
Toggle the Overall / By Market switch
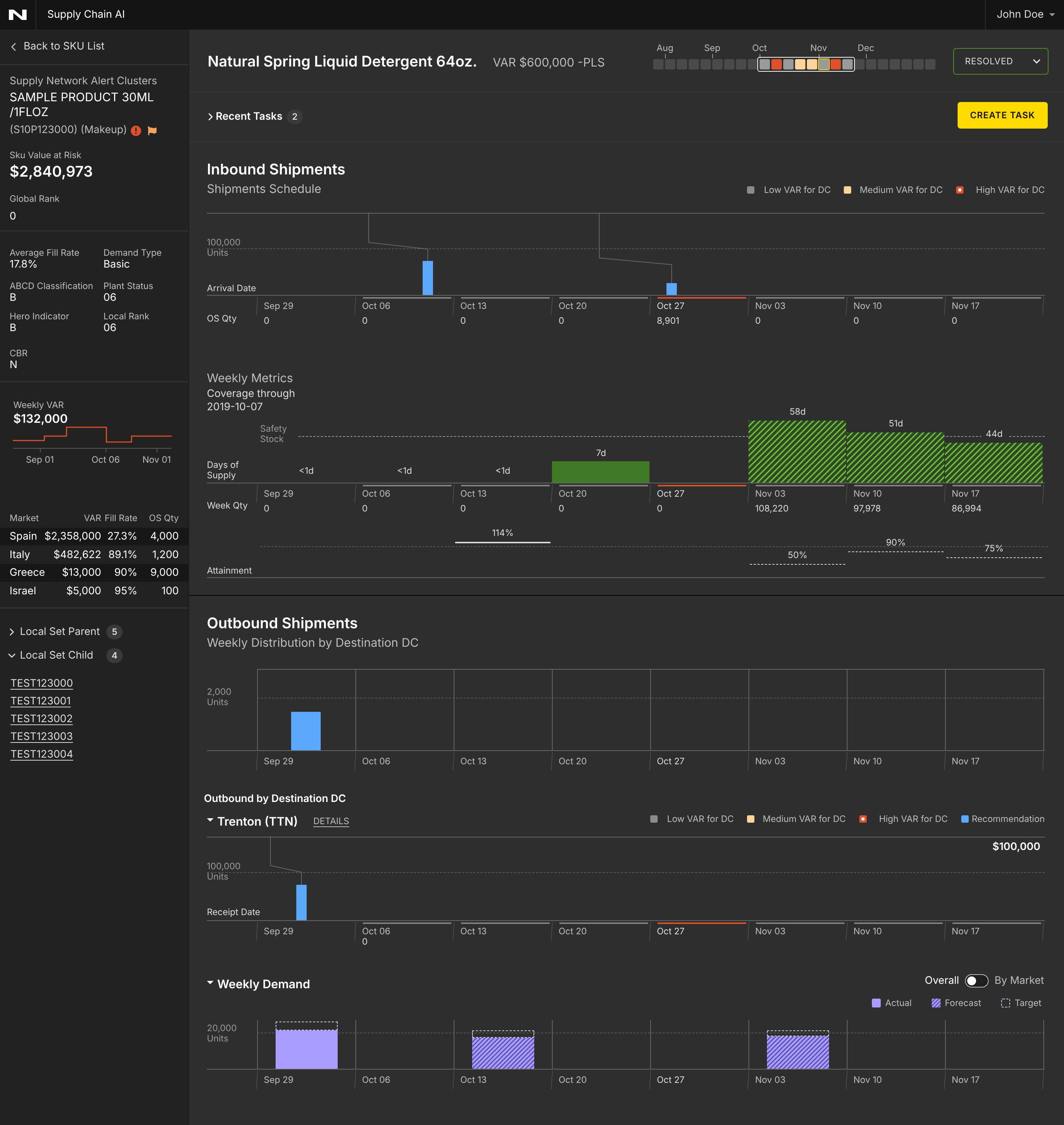[x=976, y=980]
